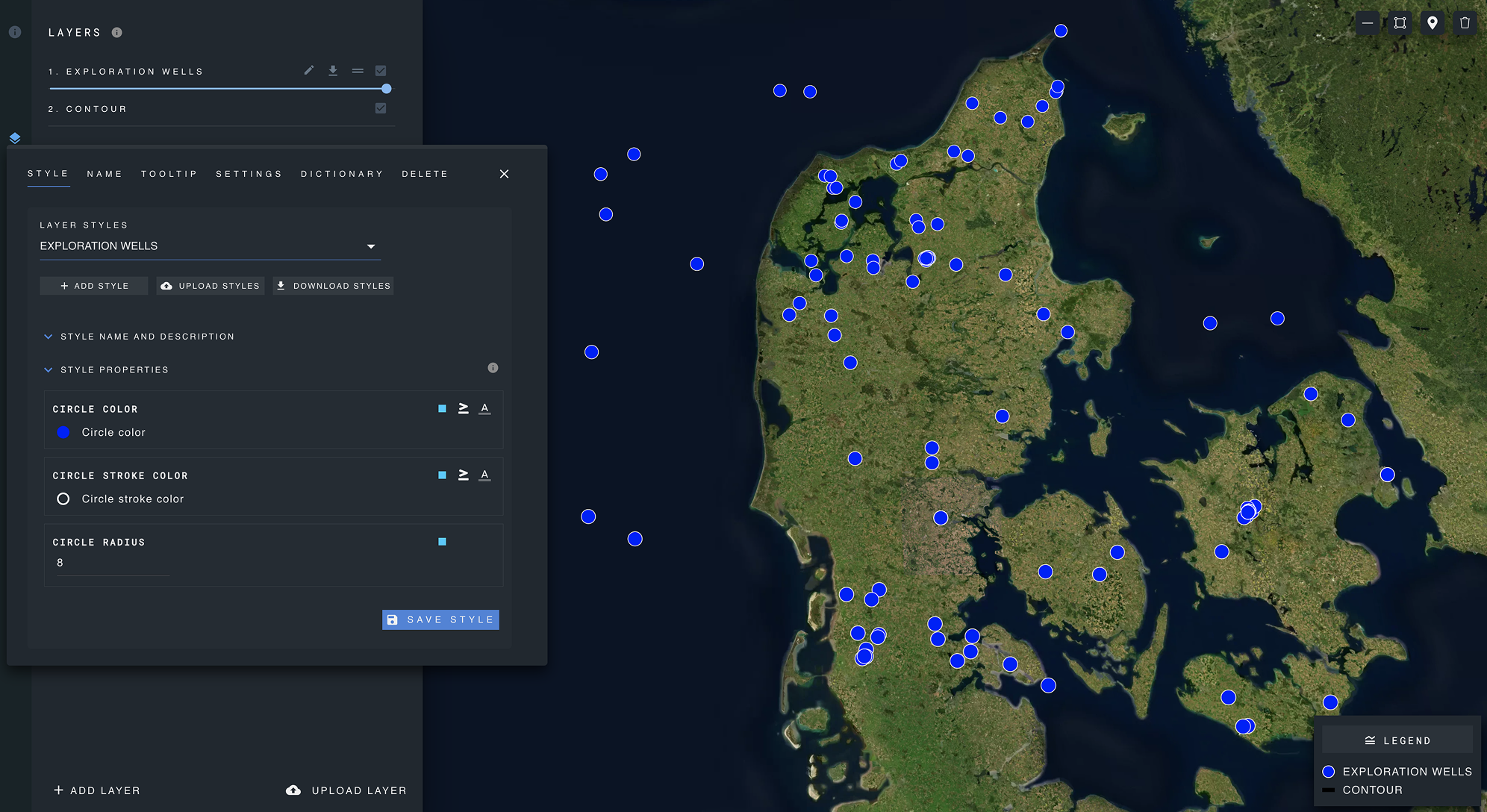Open the map marker tool in top-right toolbar
The image size is (1487, 812).
tap(1432, 22)
